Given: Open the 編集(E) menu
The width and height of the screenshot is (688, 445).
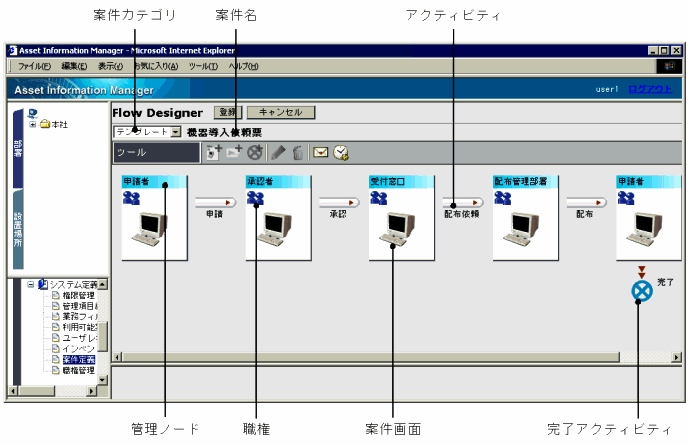Looking at the screenshot, I should [x=74, y=66].
